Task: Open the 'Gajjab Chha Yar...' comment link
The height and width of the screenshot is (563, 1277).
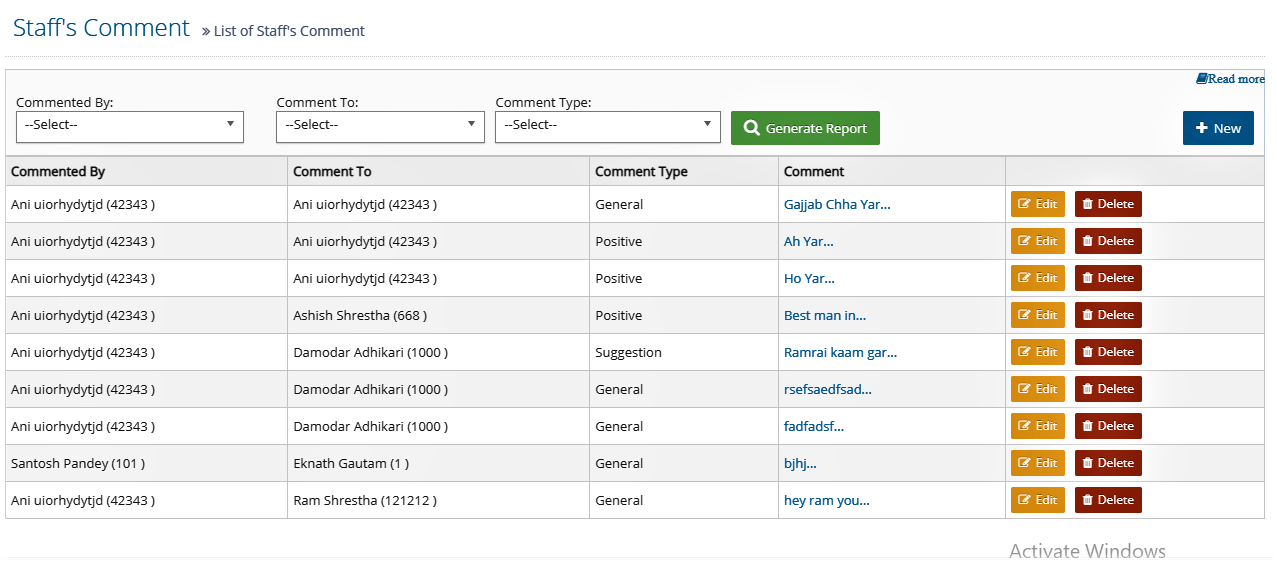Action: tap(837, 204)
